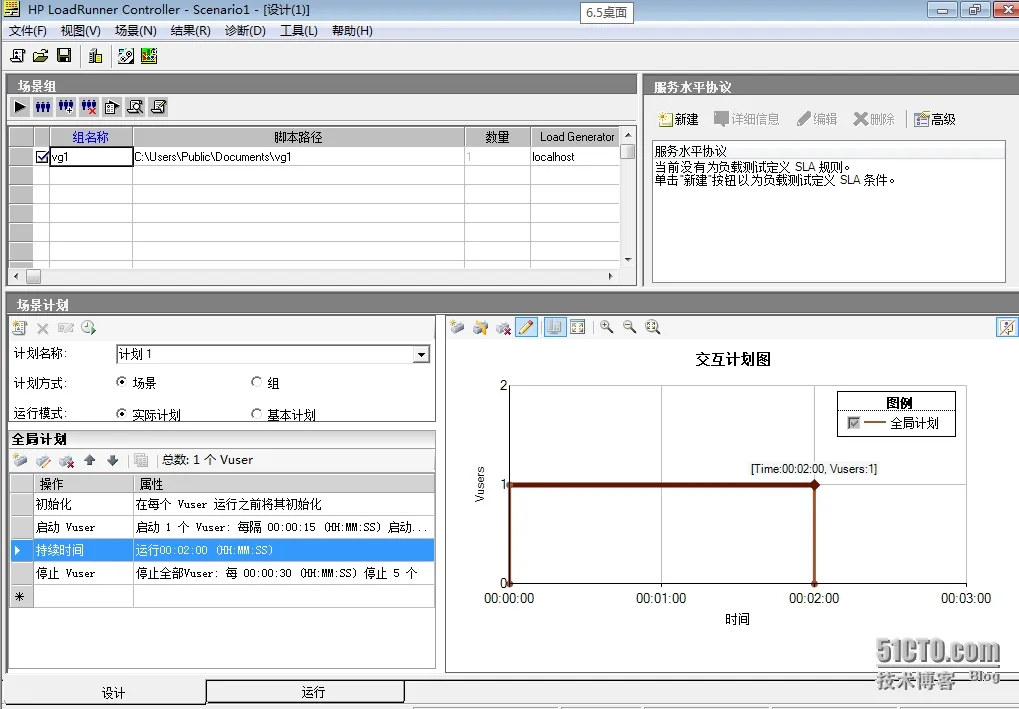
Task: Remove the group via the figures-red-X icon
Action: 89,107
